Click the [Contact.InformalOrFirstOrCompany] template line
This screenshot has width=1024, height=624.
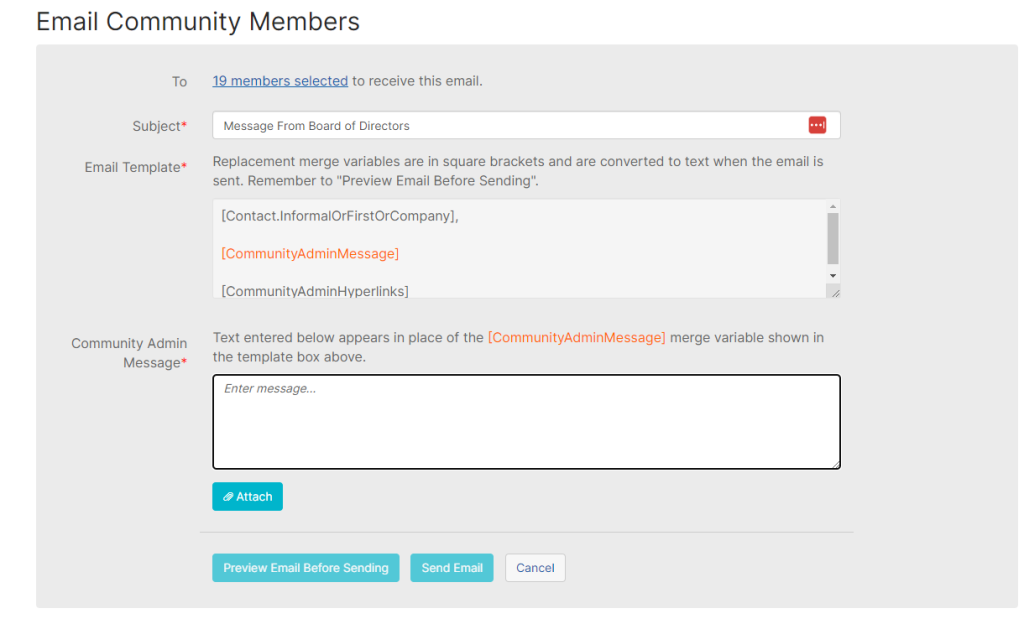pos(340,216)
